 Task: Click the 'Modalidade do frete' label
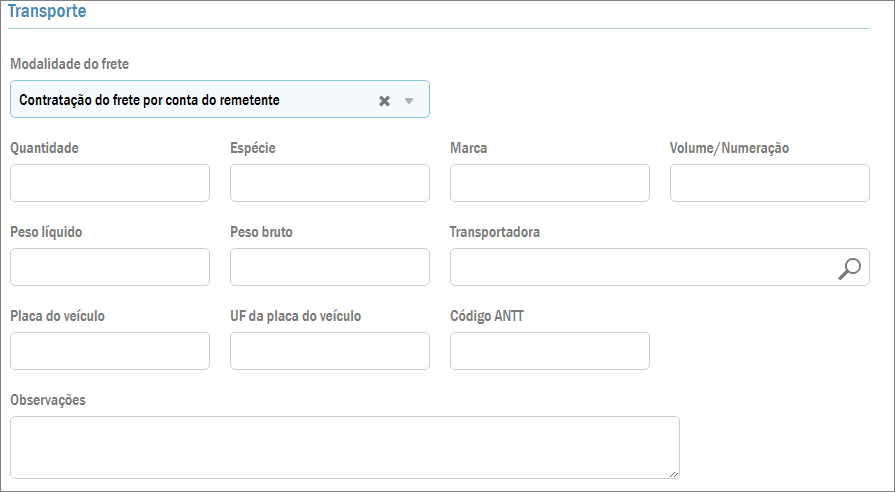click(x=69, y=64)
